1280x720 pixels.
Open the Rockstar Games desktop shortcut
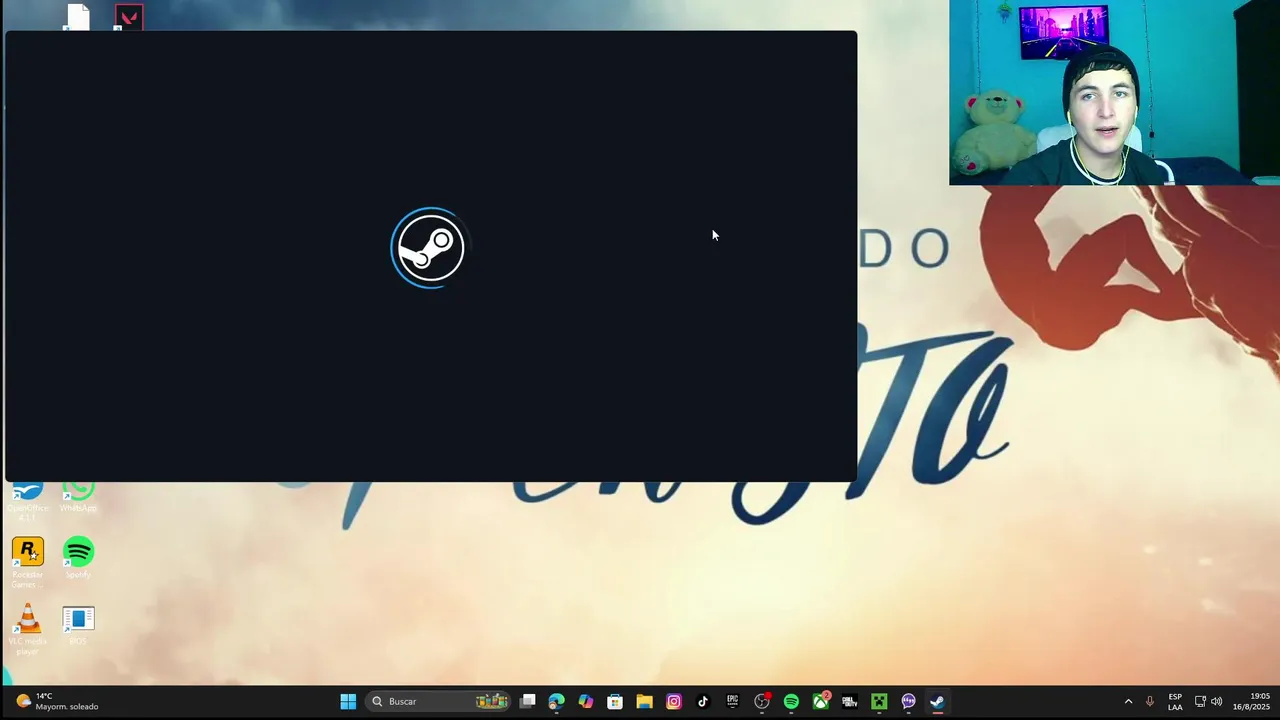click(28, 562)
